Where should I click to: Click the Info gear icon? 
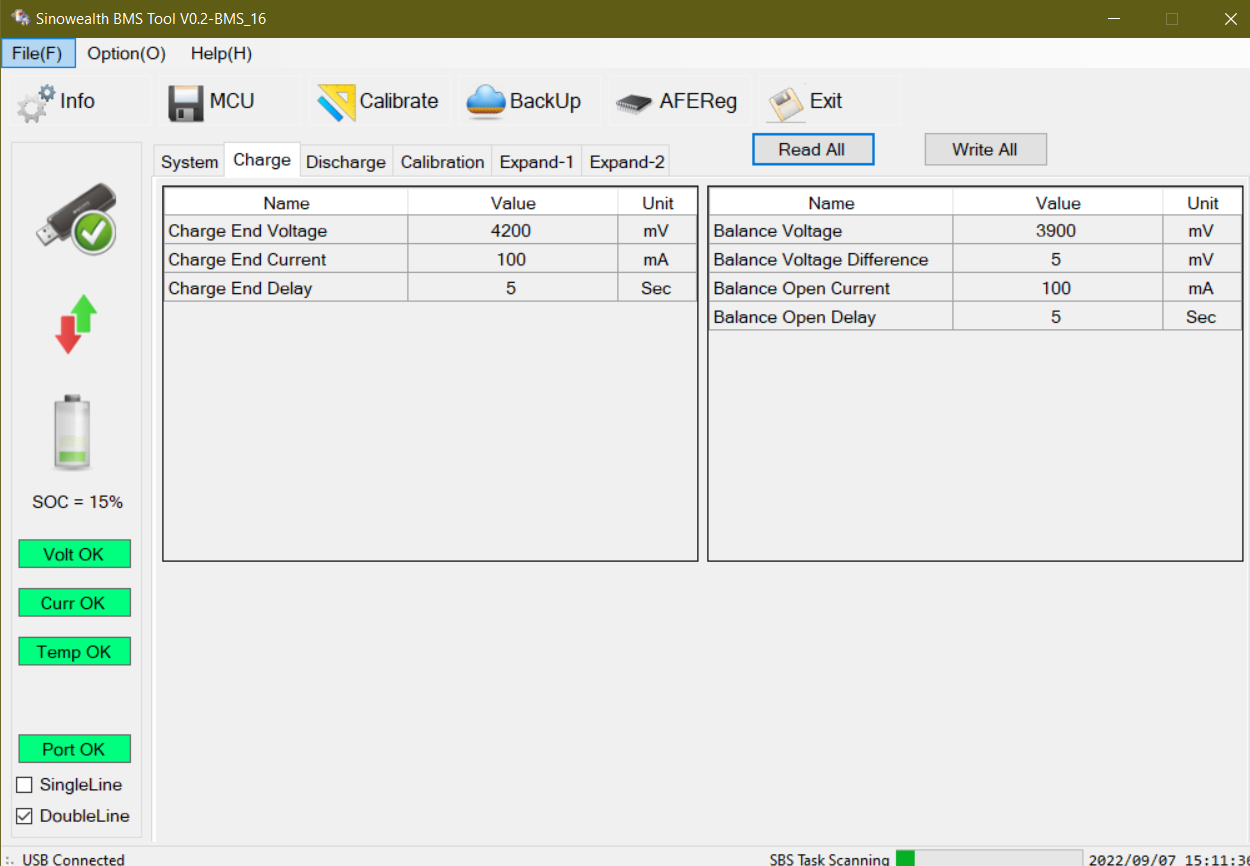click(36, 102)
